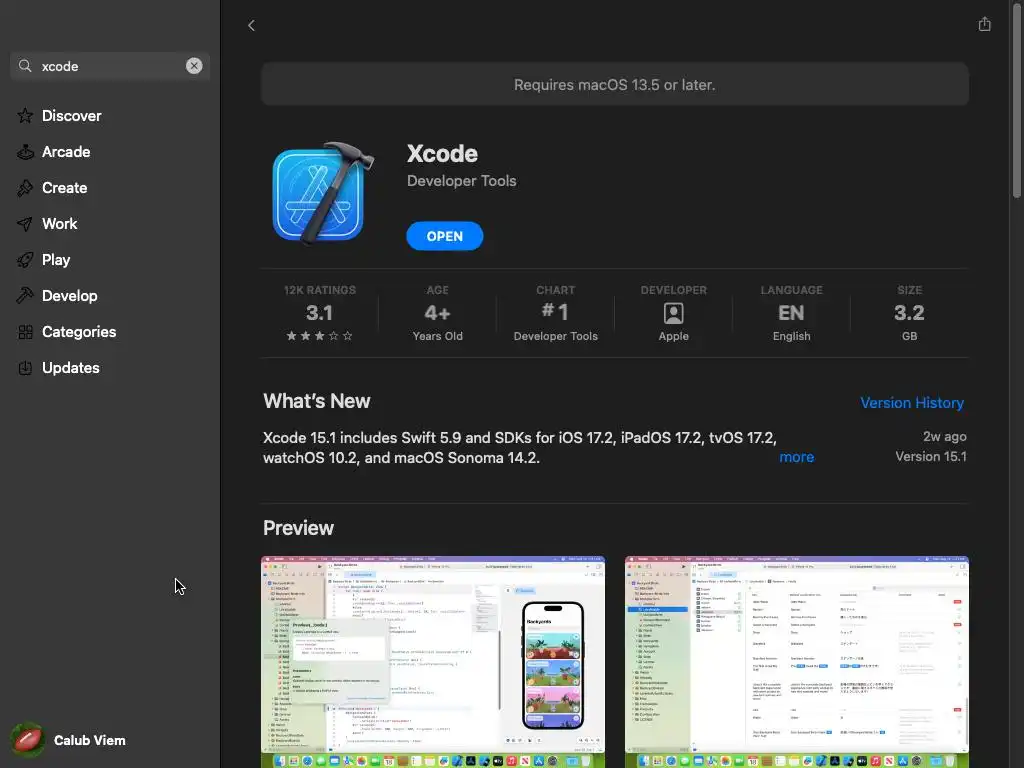
Task: Open the first Xcode preview screenshot
Action: click(433, 662)
